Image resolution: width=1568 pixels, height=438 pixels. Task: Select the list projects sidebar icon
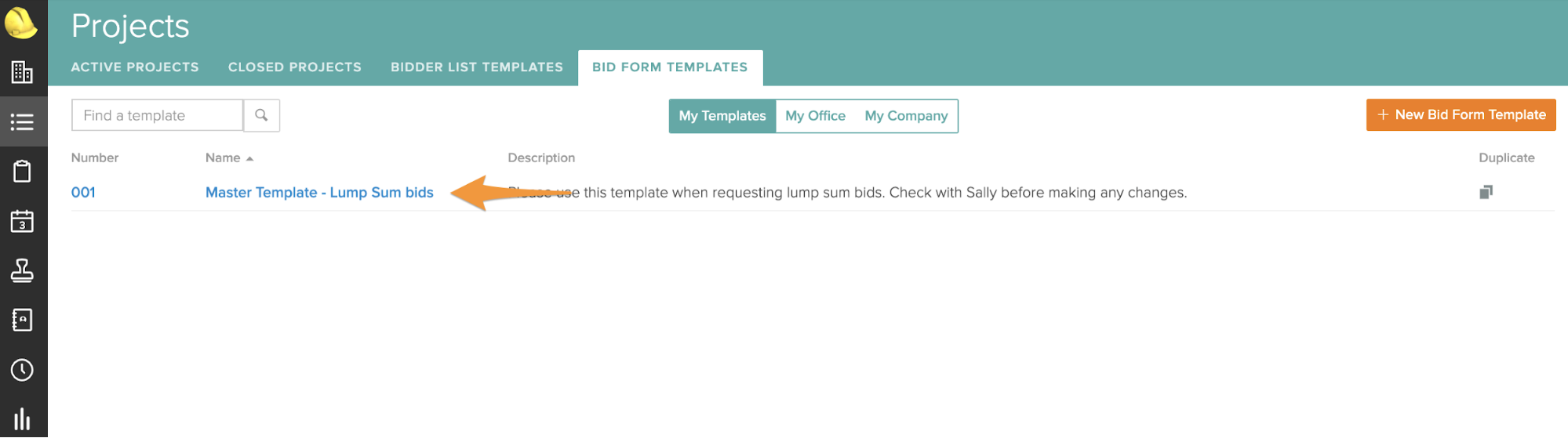22,122
